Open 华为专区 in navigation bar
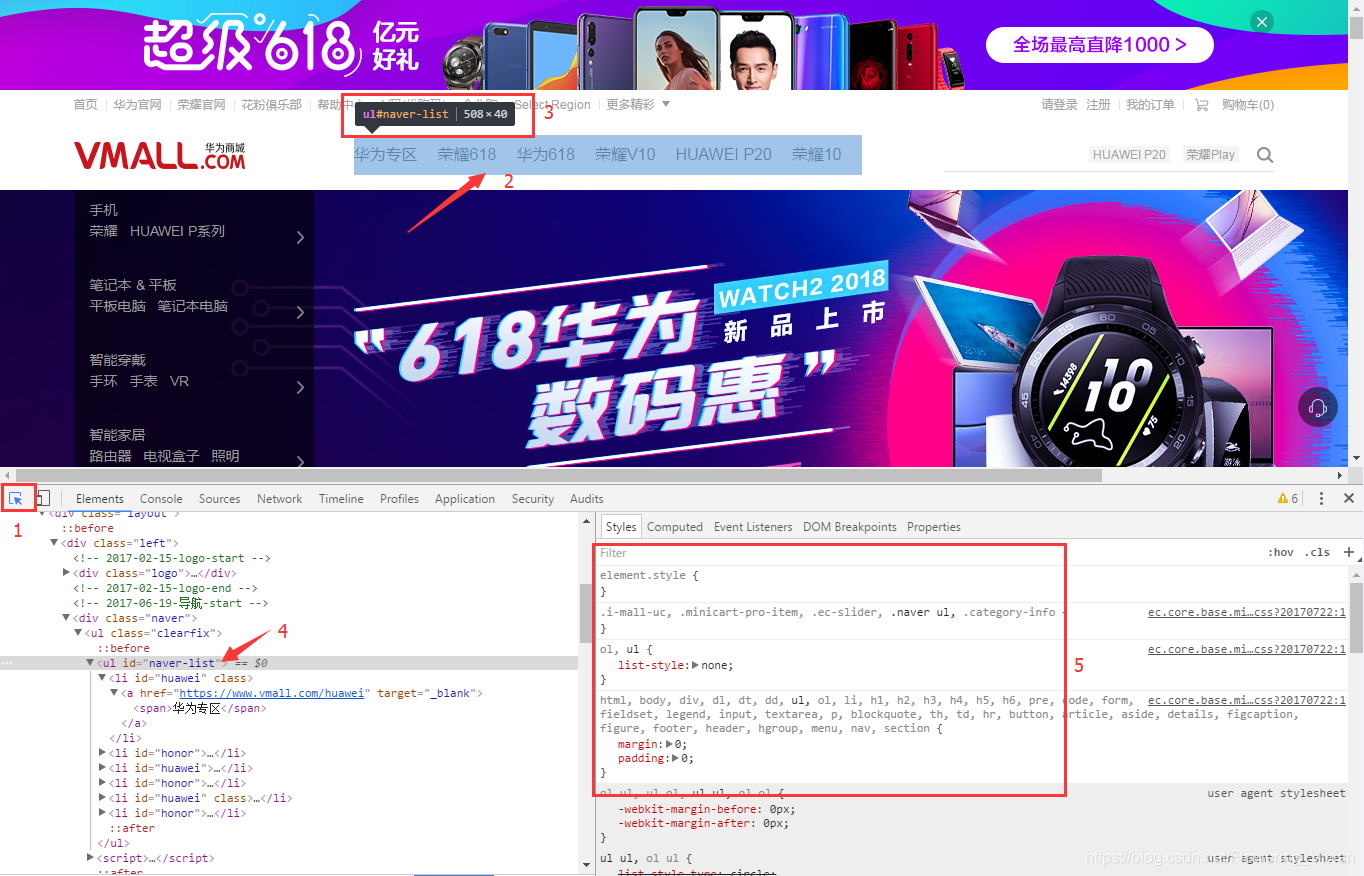 385,154
